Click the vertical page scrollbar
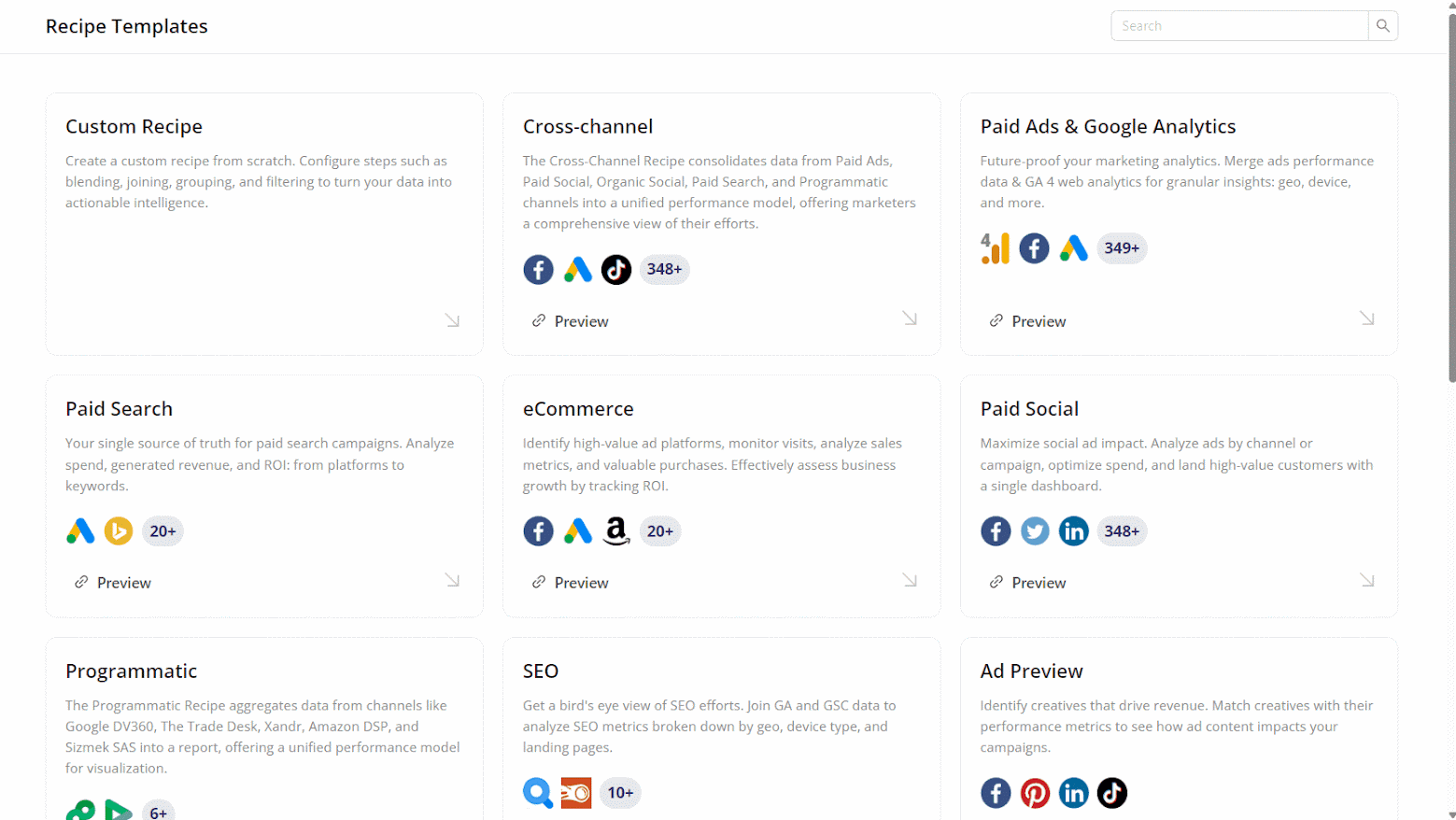Image resolution: width=1456 pixels, height=820 pixels. [x=1451, y=196]
